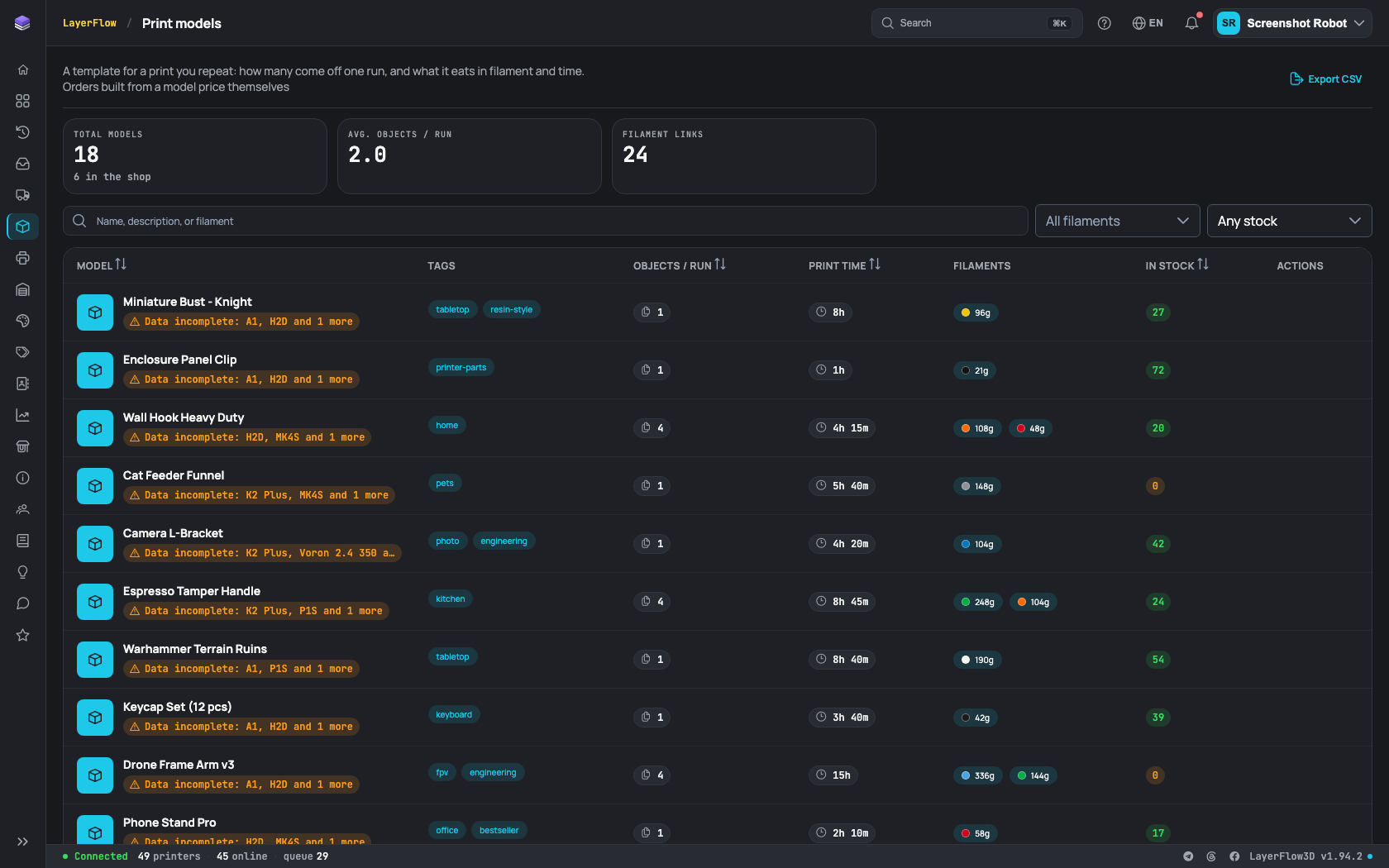The width and height of the screenshot is (1389, 868).
Task: Expand the sidebar with double chevron
Action: pos(22,842)
